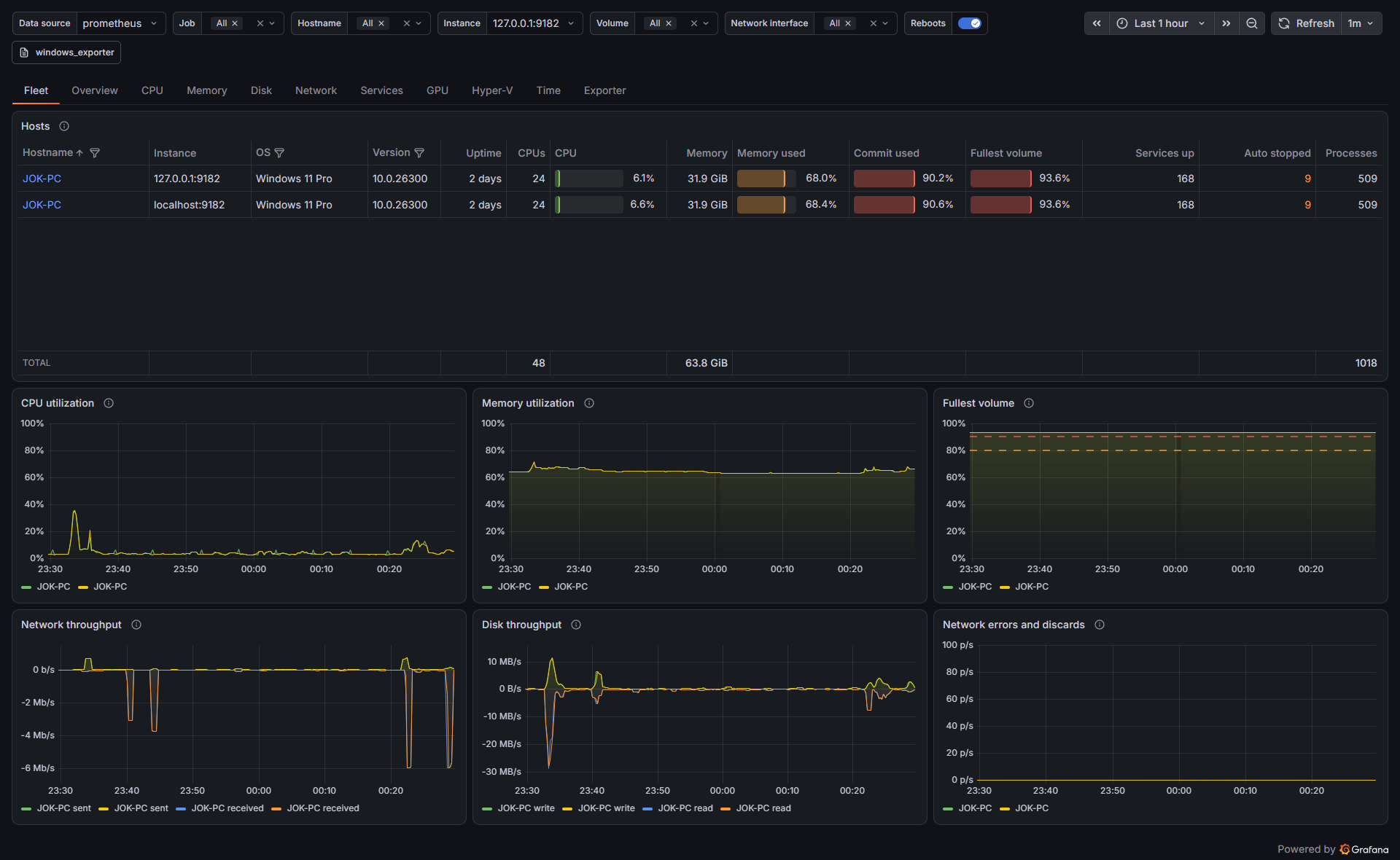Switch to the Disk tab

point(261,90)
